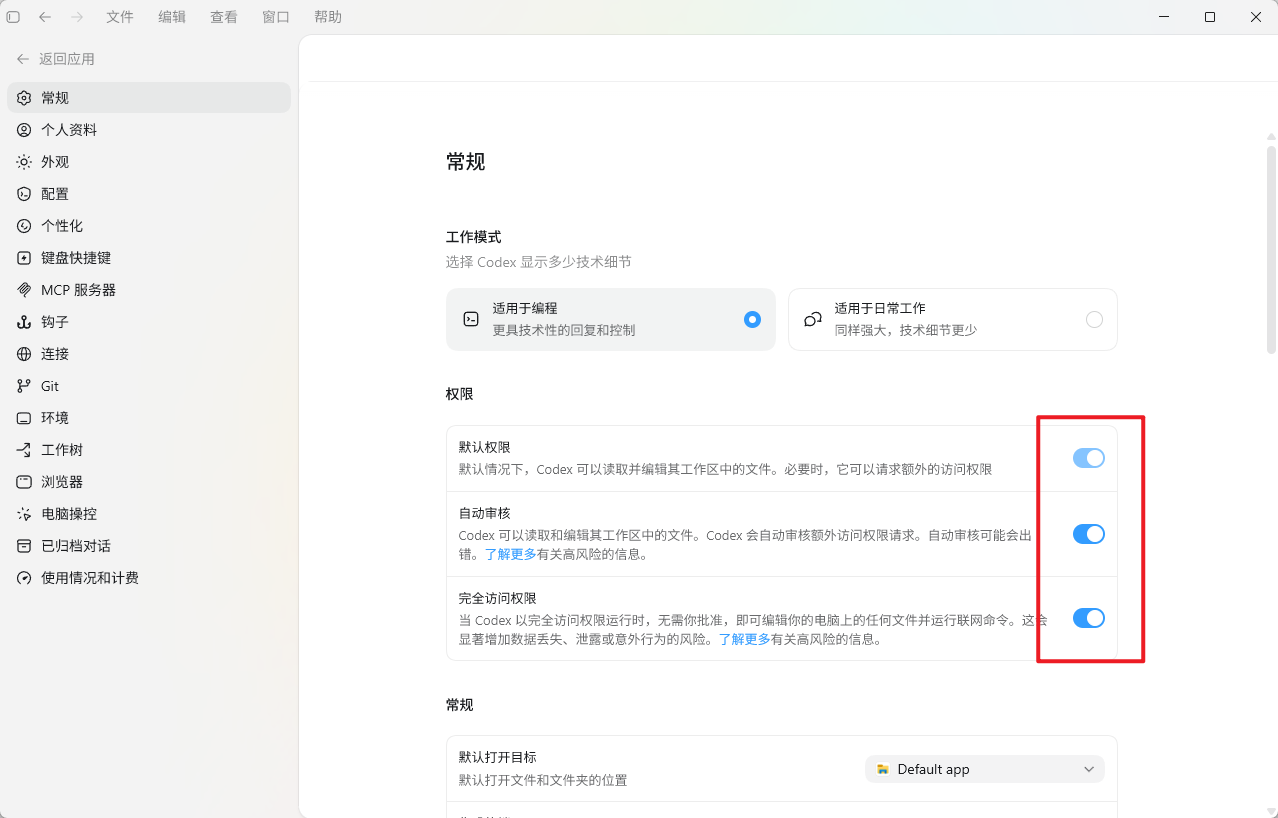
Task: Click the 使用情况和计费 gauge icon
Action: [24, 578]
